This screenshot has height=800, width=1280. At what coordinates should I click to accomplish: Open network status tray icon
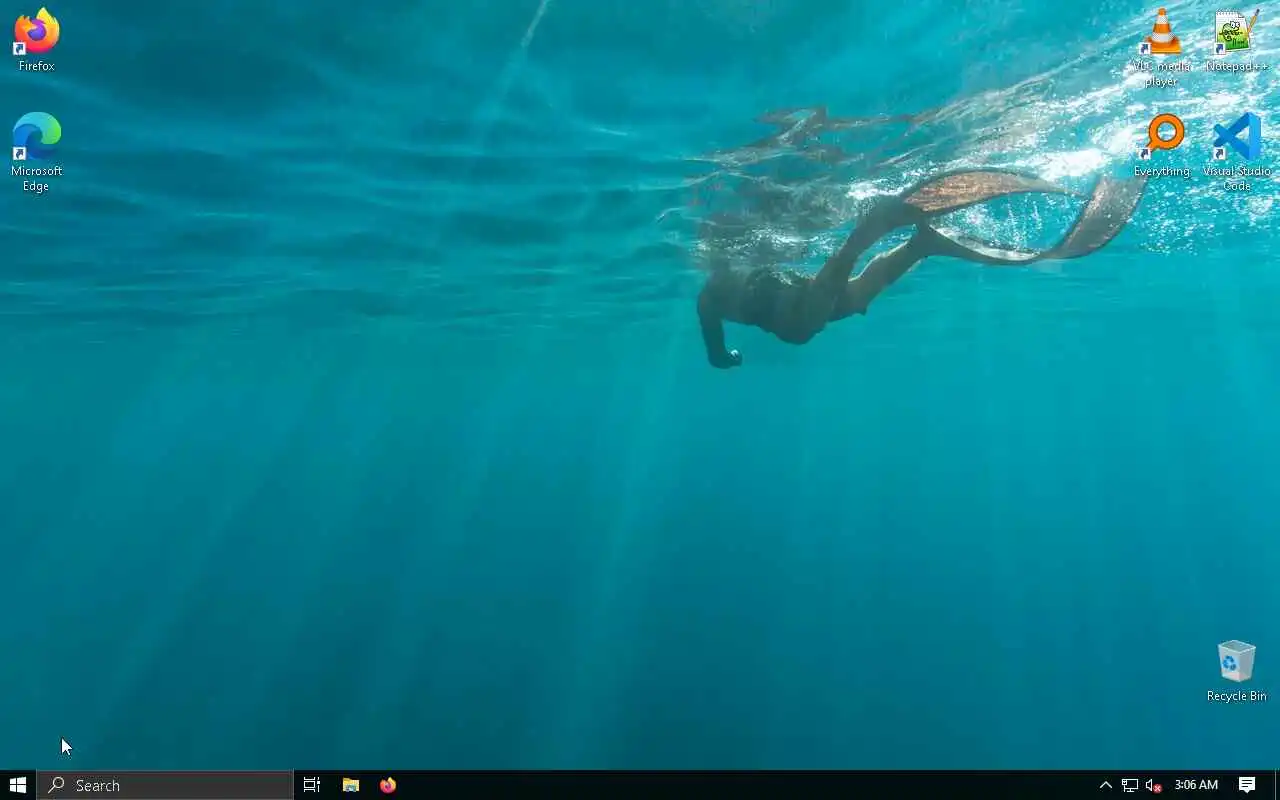(1130, 785)
